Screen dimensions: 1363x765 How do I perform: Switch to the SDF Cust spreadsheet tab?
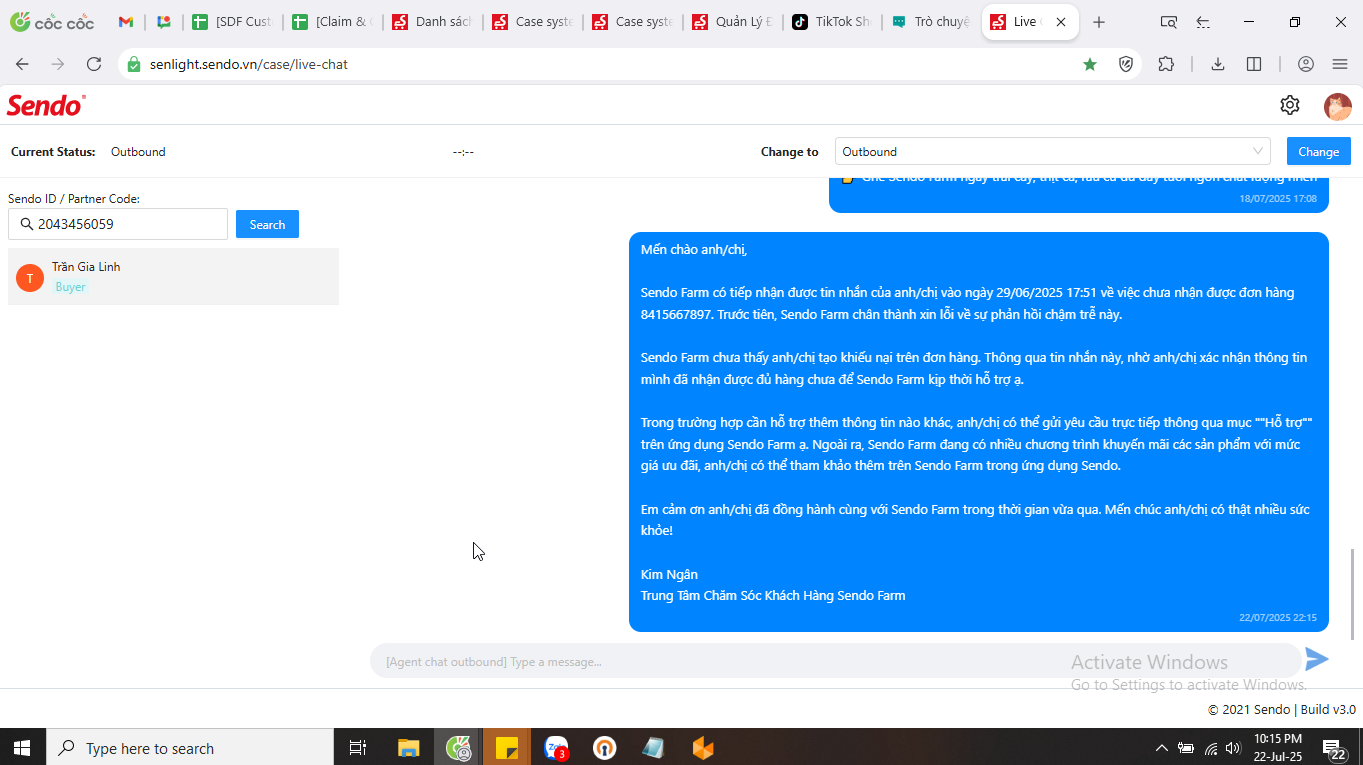pos(231,22)
